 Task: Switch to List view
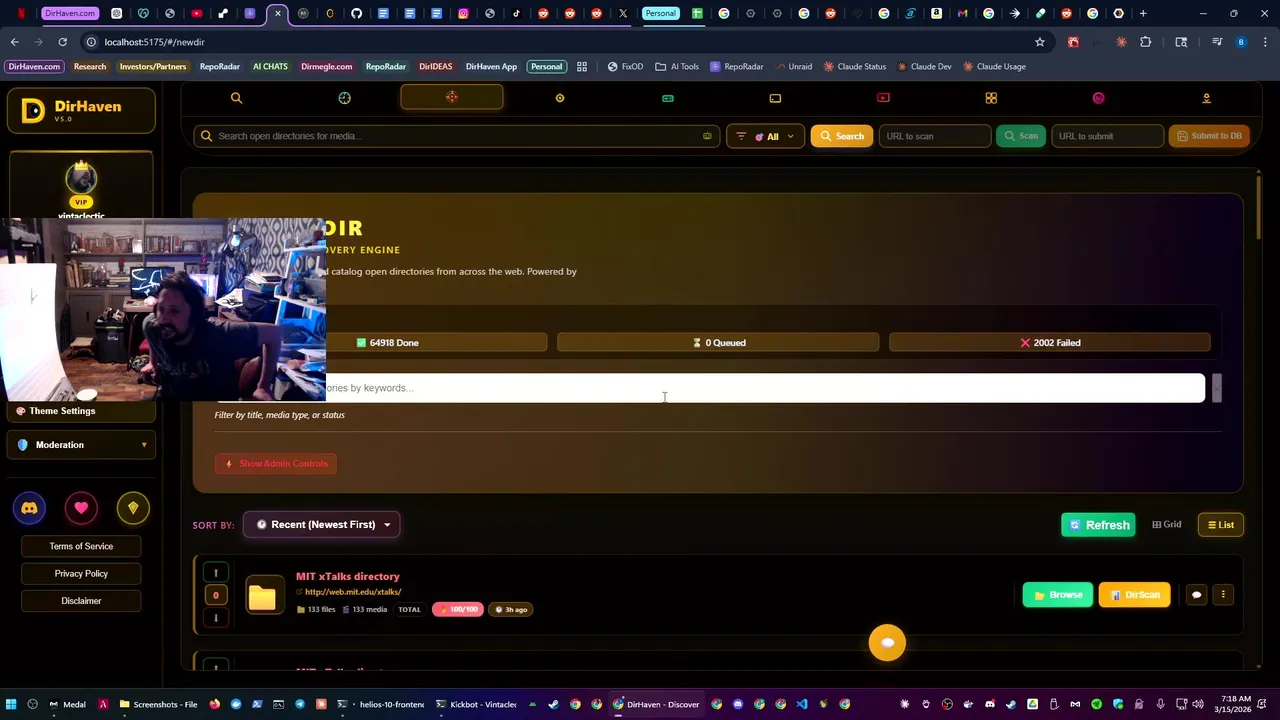[1221, 525]
